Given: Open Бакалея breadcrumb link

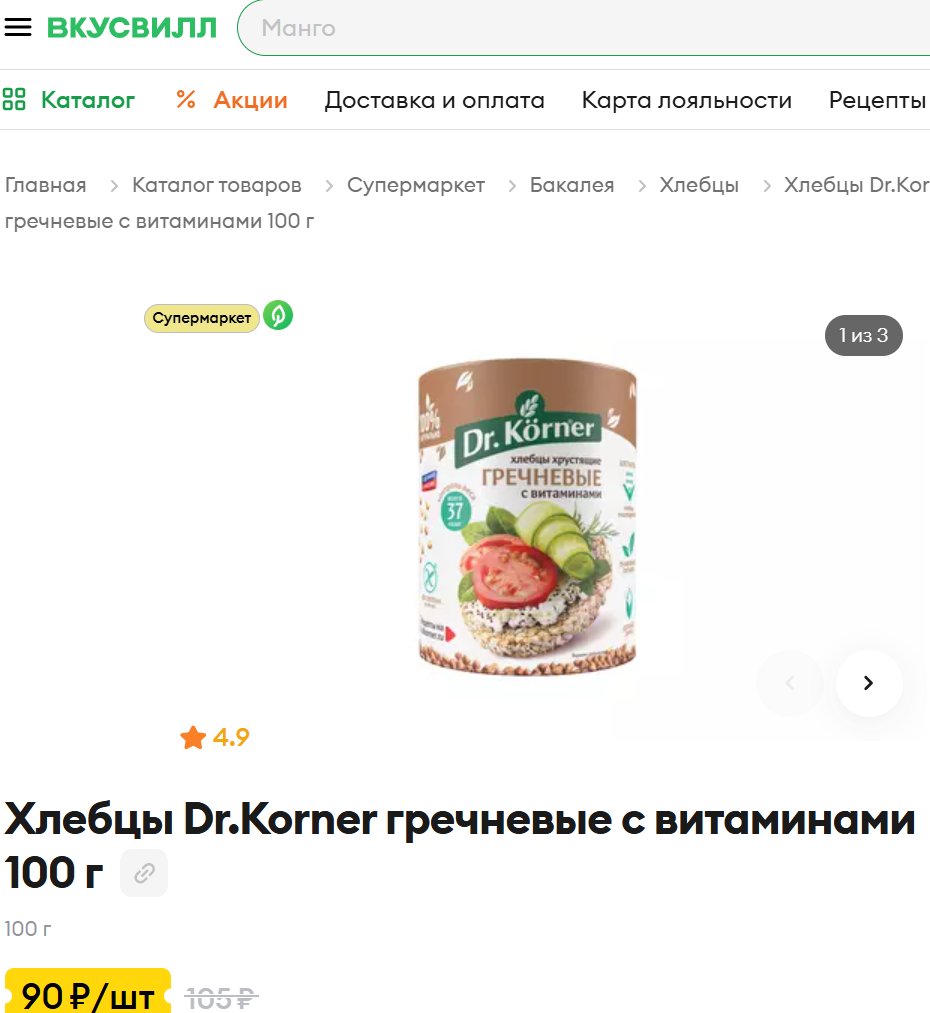Looking at the screenshot, I should point(572,185).
